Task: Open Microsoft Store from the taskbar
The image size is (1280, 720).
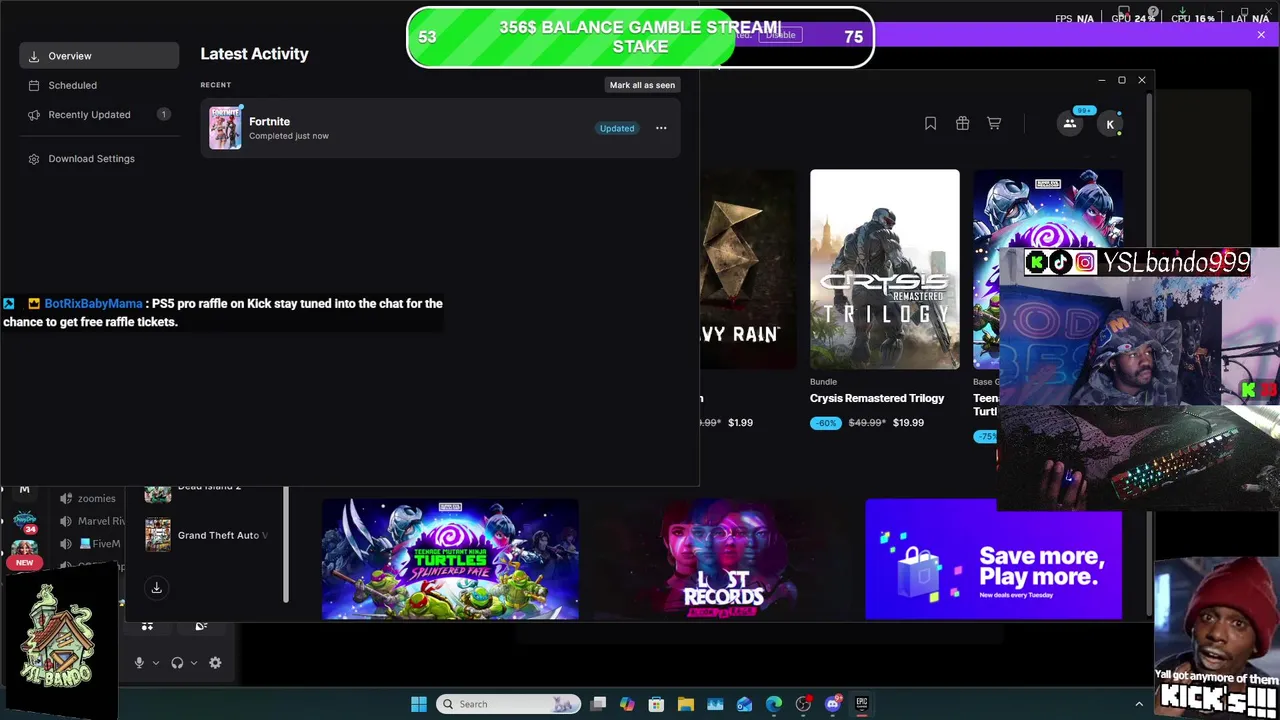Action: tap(656, 704)
